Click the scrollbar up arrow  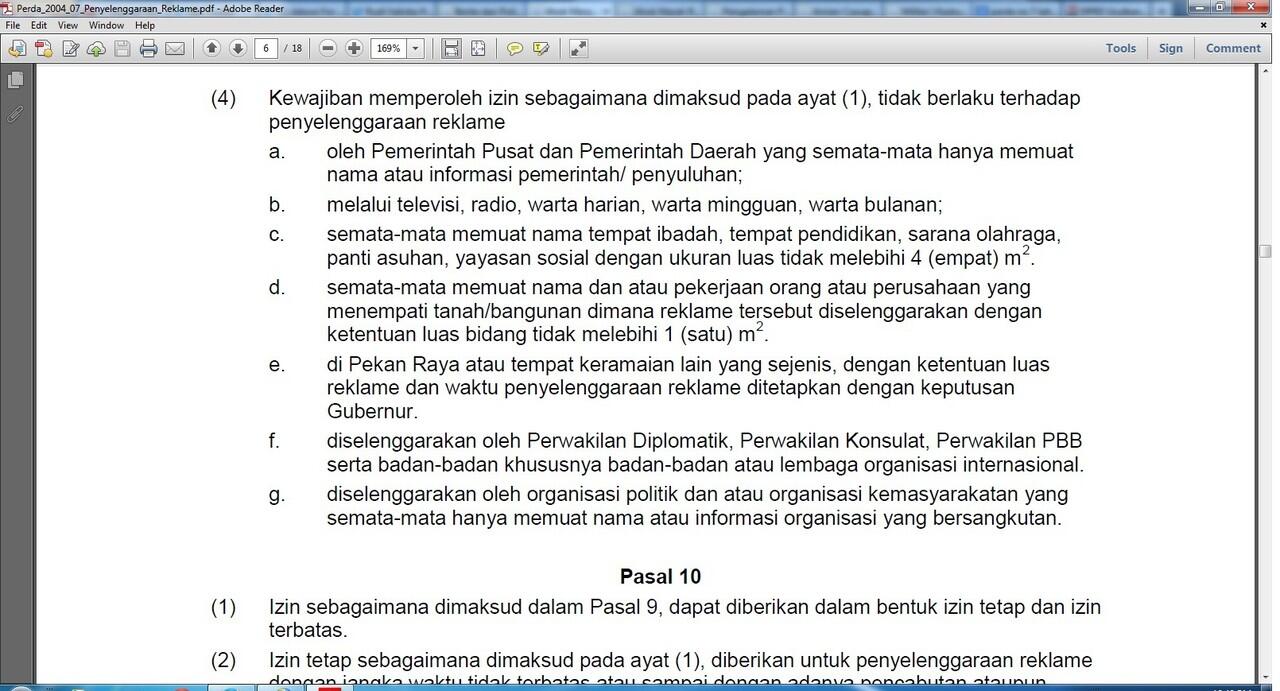(x=1265, y=73)
